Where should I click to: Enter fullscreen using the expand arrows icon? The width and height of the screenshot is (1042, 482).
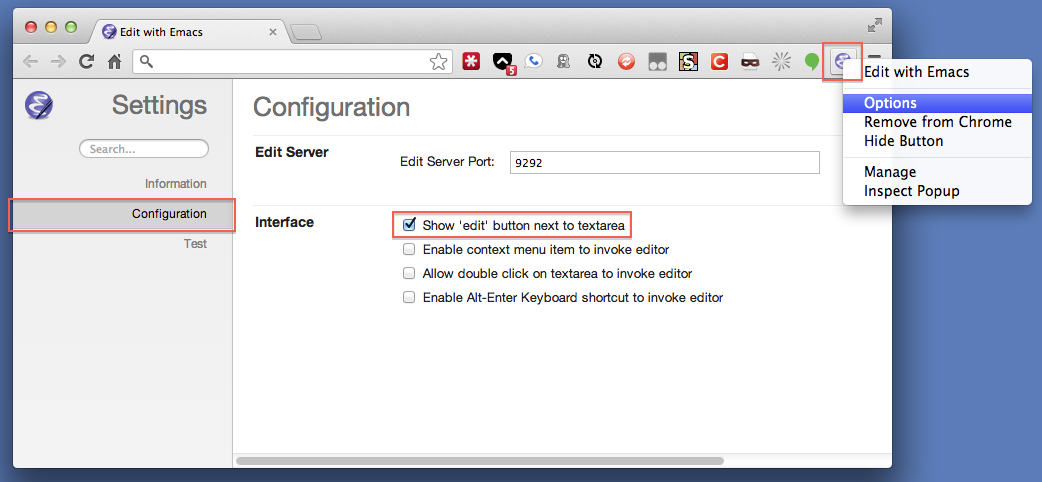point(875,26)
